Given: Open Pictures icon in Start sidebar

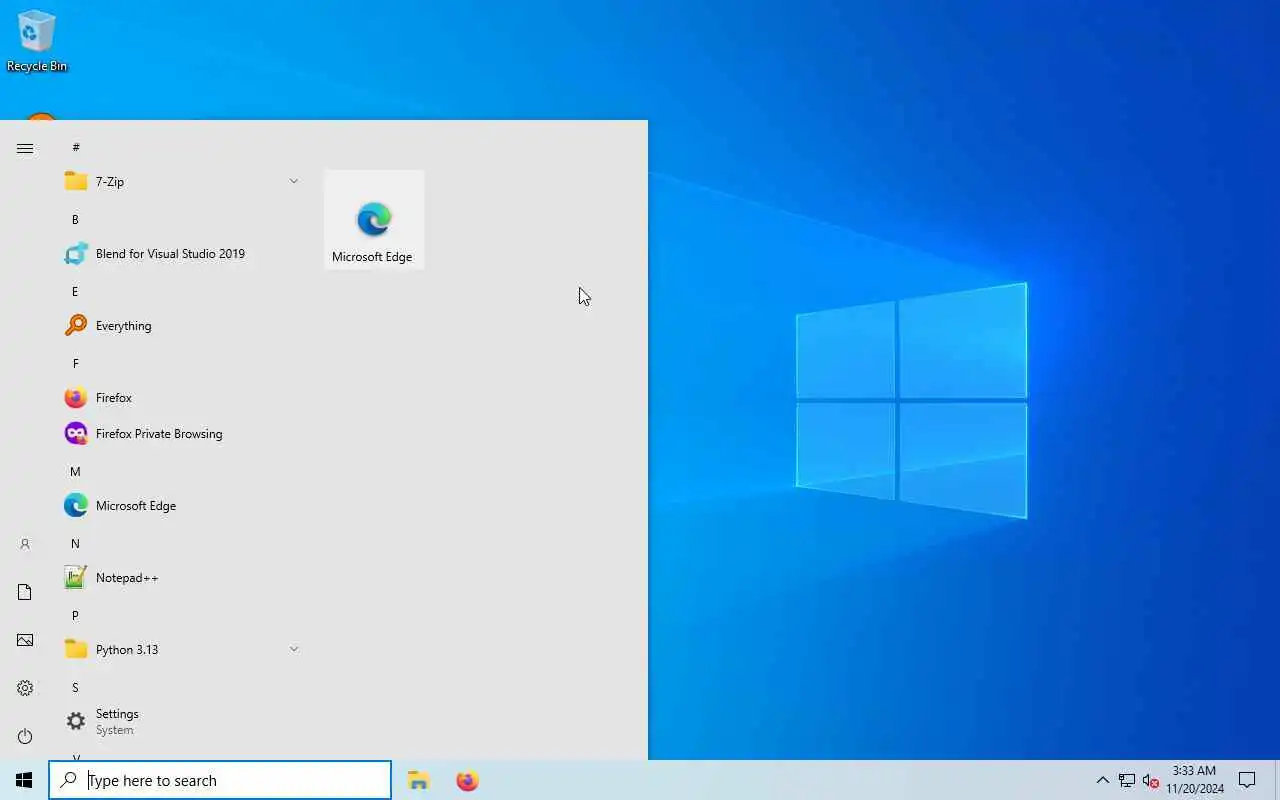Looking at the screenshot, I should [x=25, y=640].
